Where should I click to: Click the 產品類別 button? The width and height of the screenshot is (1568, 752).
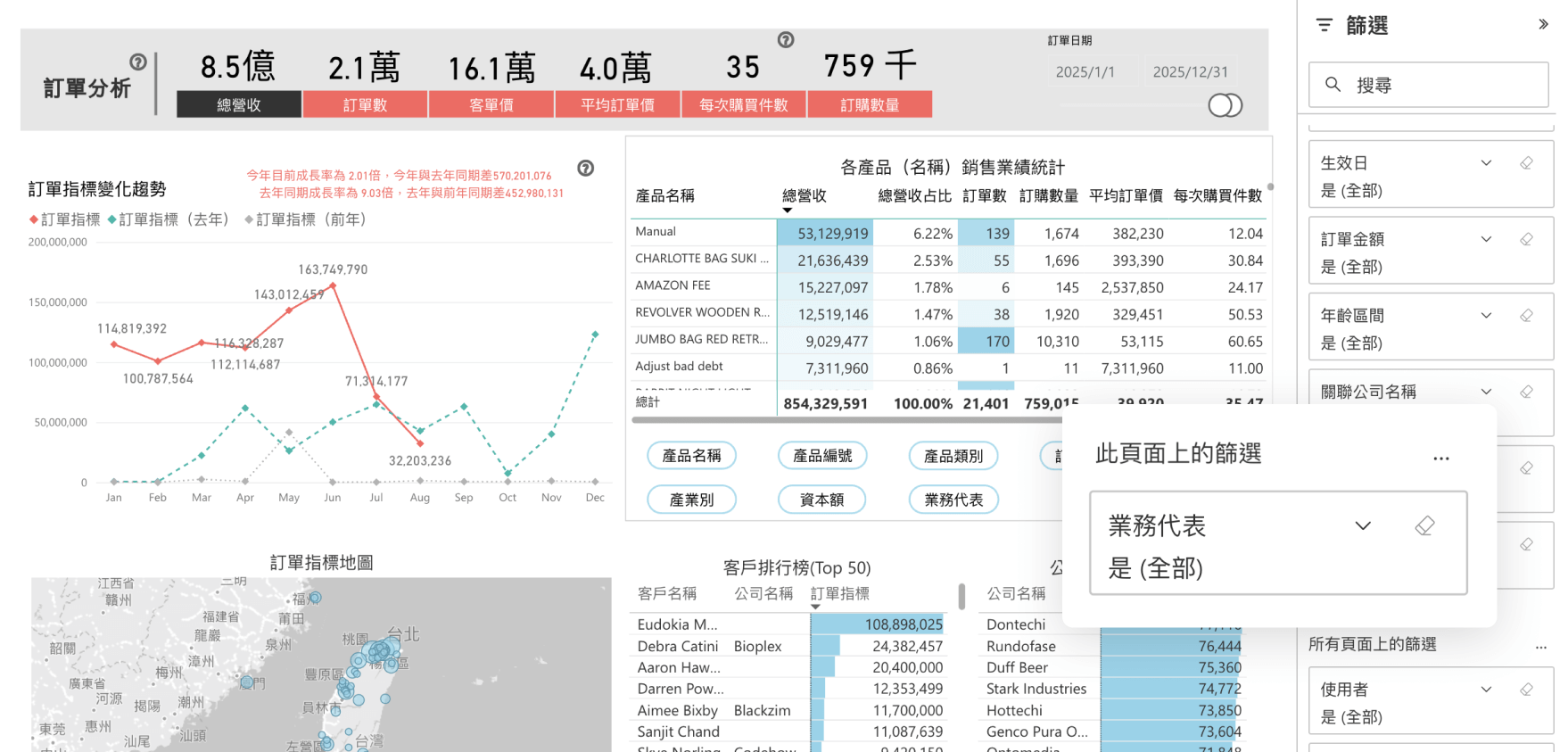click(x=953, y=456)
